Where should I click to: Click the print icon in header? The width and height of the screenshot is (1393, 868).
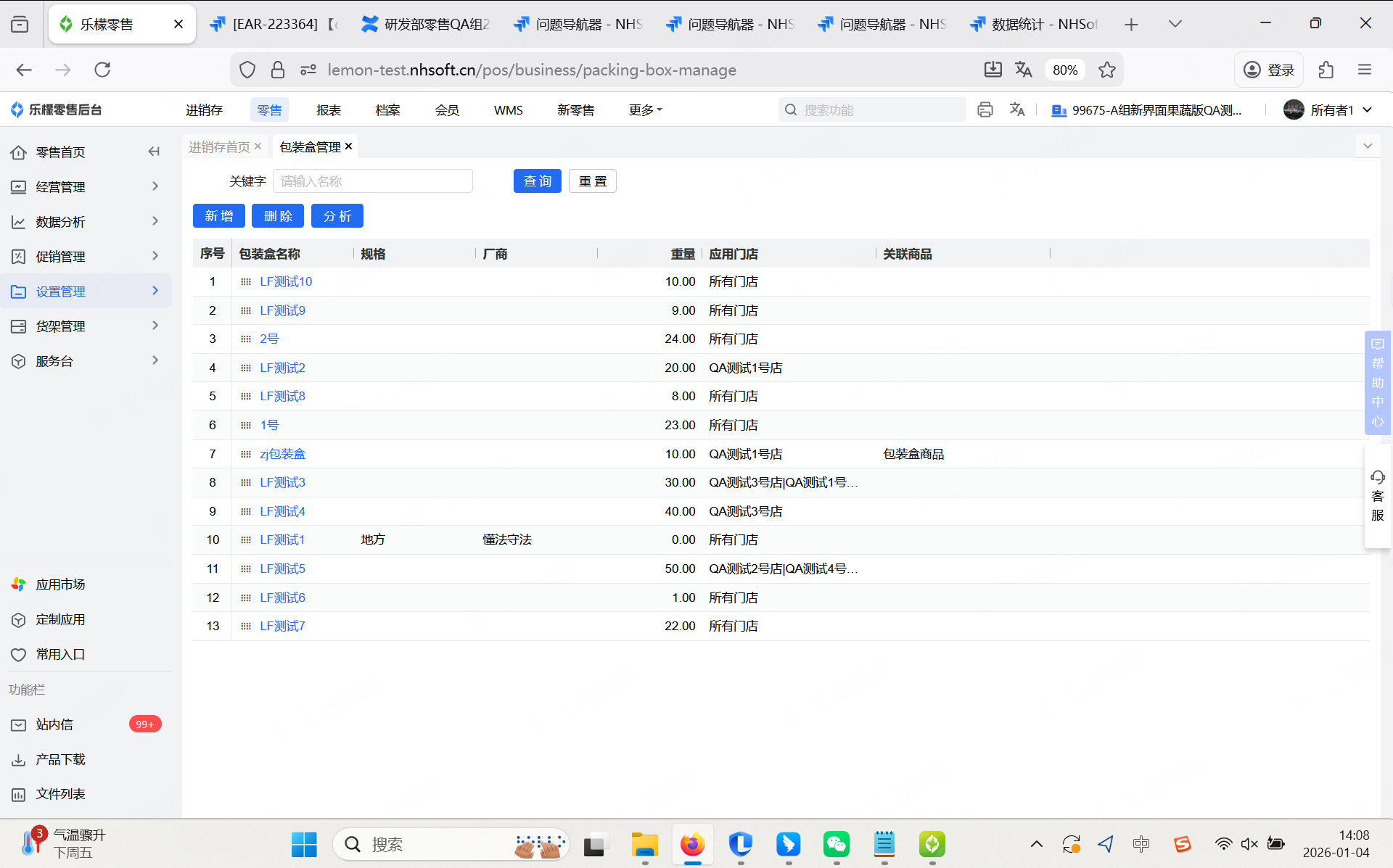(x=985, y=109)
